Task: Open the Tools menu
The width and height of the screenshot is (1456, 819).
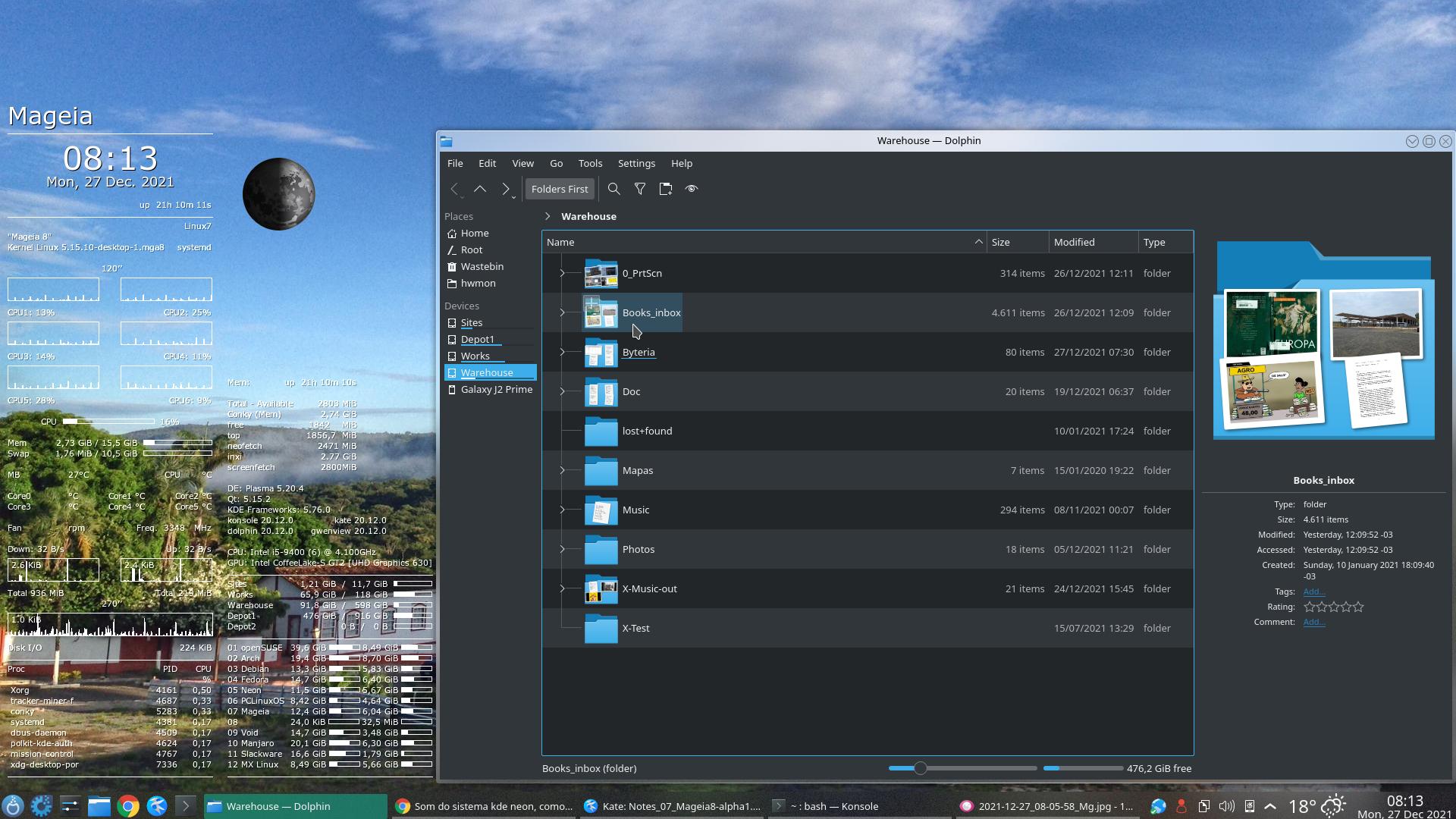Action: (590, 163)
